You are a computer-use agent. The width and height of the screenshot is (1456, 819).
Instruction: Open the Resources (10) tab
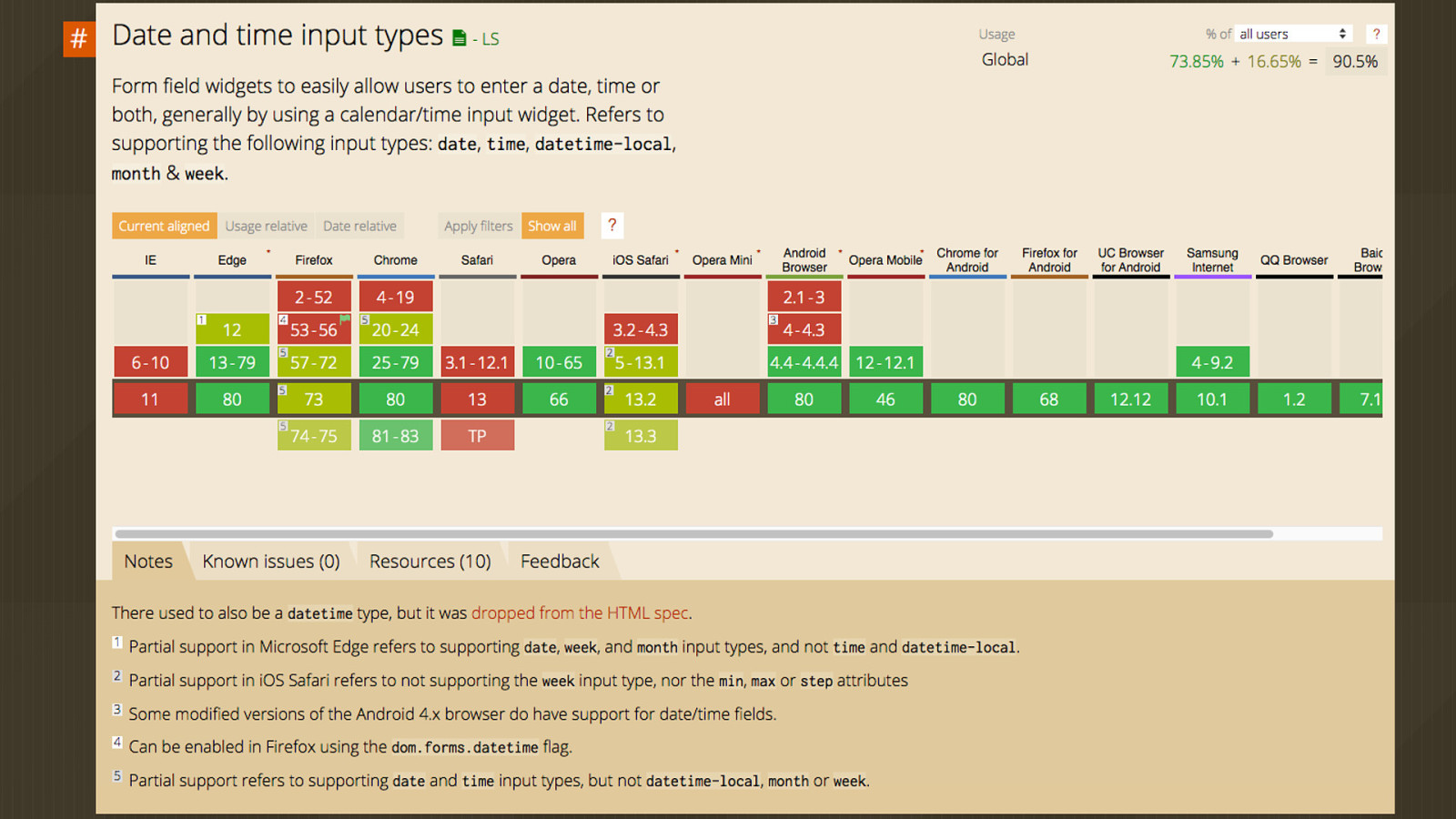pyautogui.click(x=430, y=561)
